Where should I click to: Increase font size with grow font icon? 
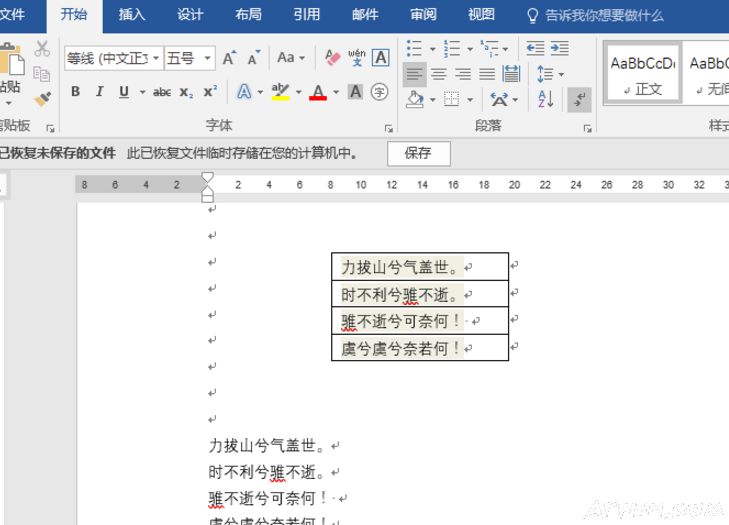[x=229, y=58]
